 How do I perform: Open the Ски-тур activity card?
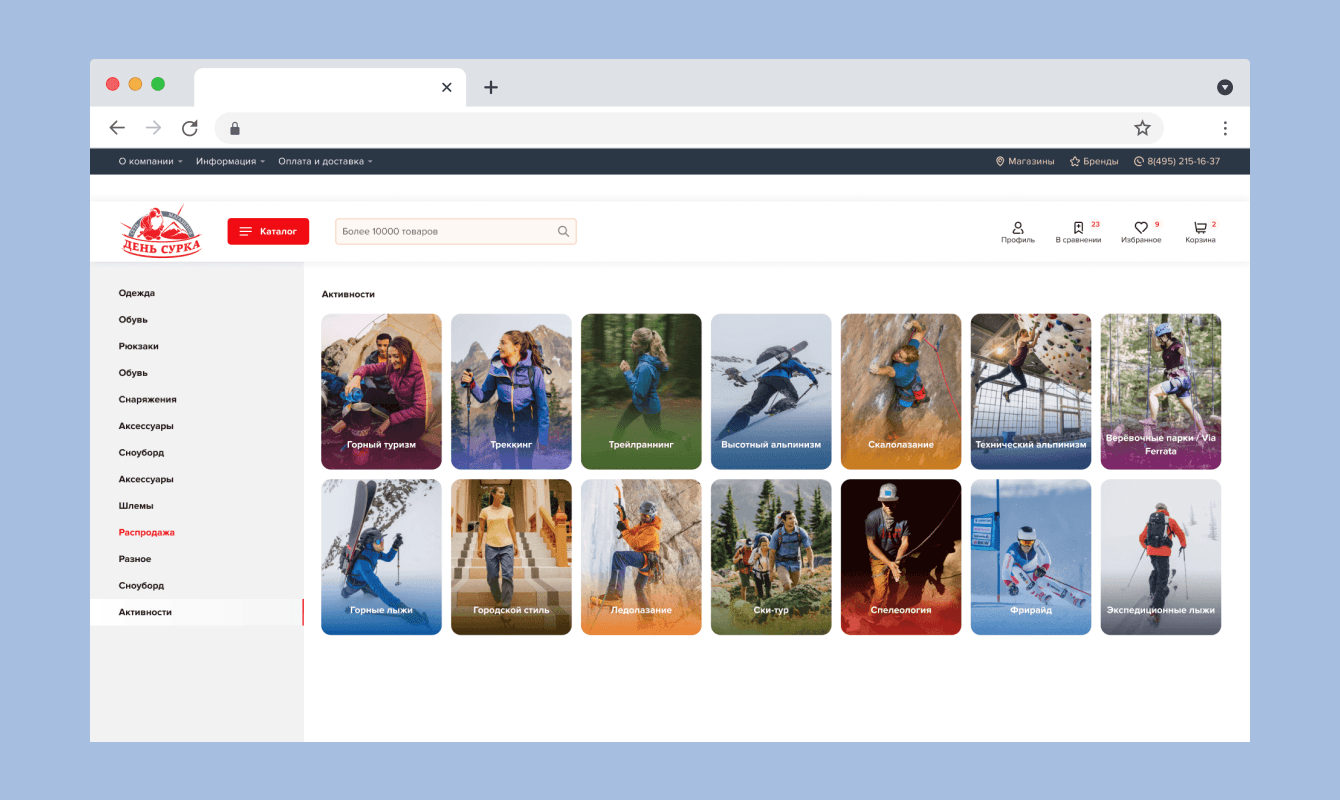[771, 557]
